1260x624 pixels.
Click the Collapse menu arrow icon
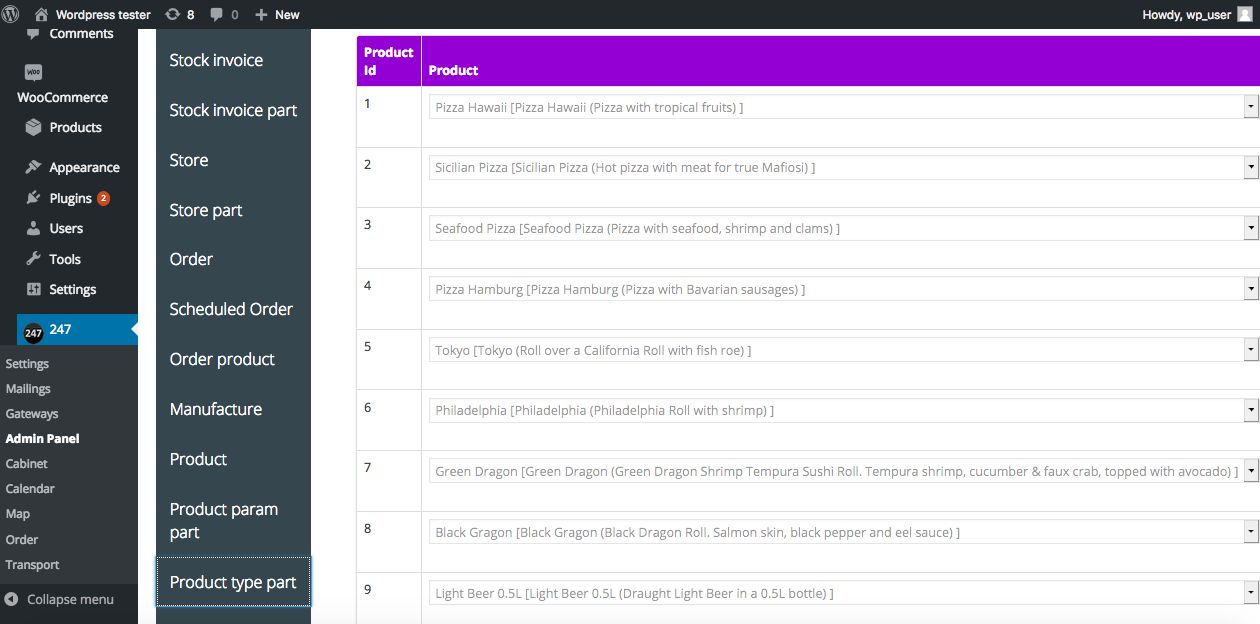point(12,600)
